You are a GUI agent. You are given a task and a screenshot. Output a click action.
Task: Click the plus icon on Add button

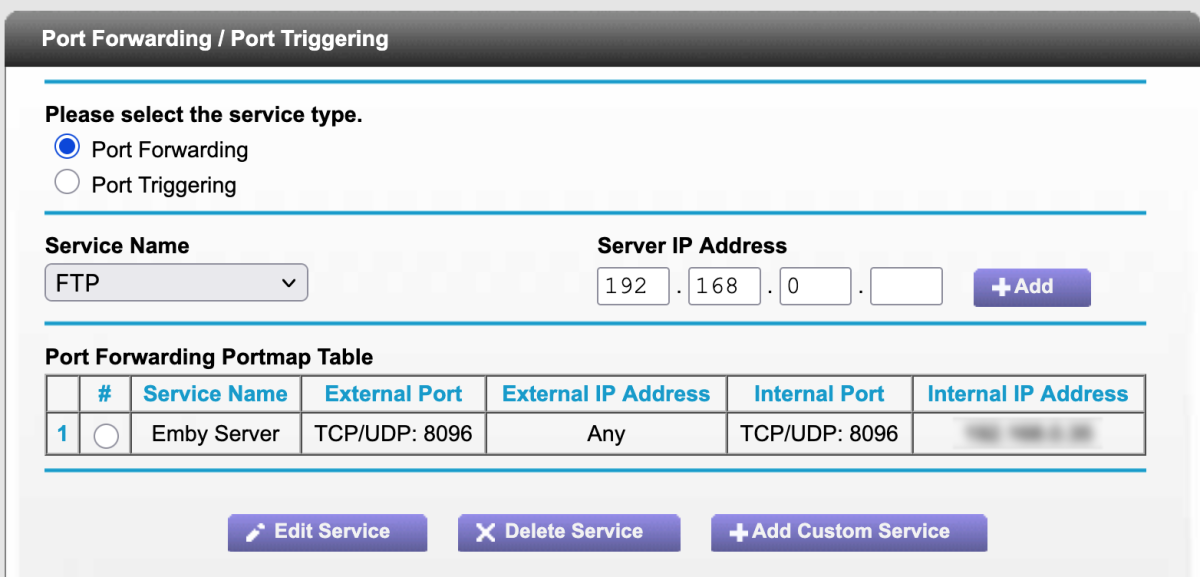pos(999,287)
